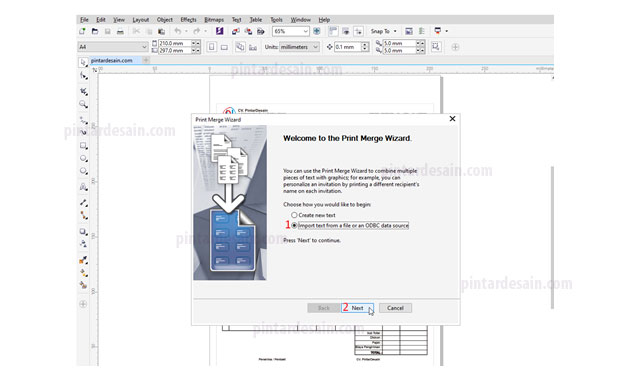630x380 pixels.
Task: Open the Bitmaps menu
Action: click(x=214, y=20)
